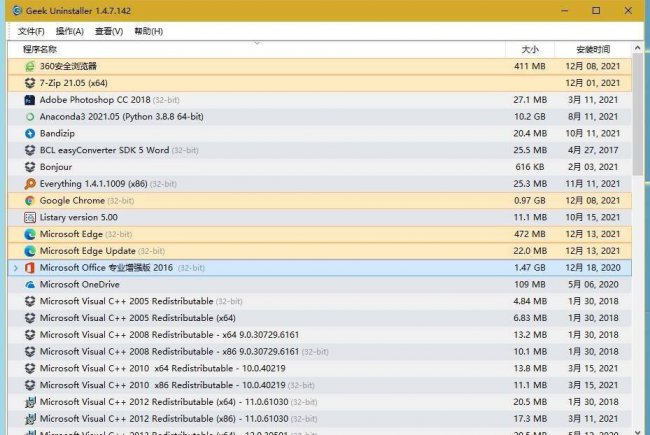This screenshot has width=650, height=435.
Task: Select the Anaconda3 2021.05 row name
Action: pyautogui.click(x=121, y=117)
